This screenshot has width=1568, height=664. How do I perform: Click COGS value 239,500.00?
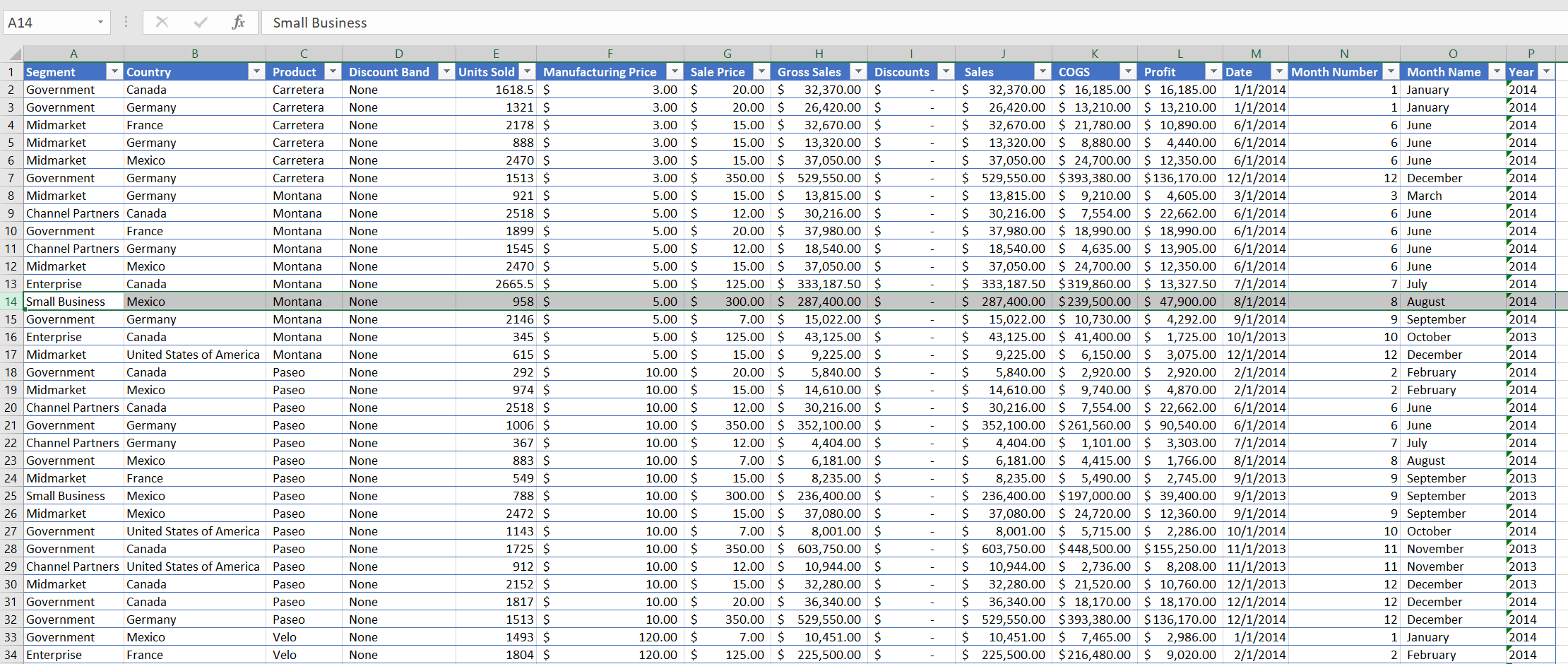(1099, 302)
